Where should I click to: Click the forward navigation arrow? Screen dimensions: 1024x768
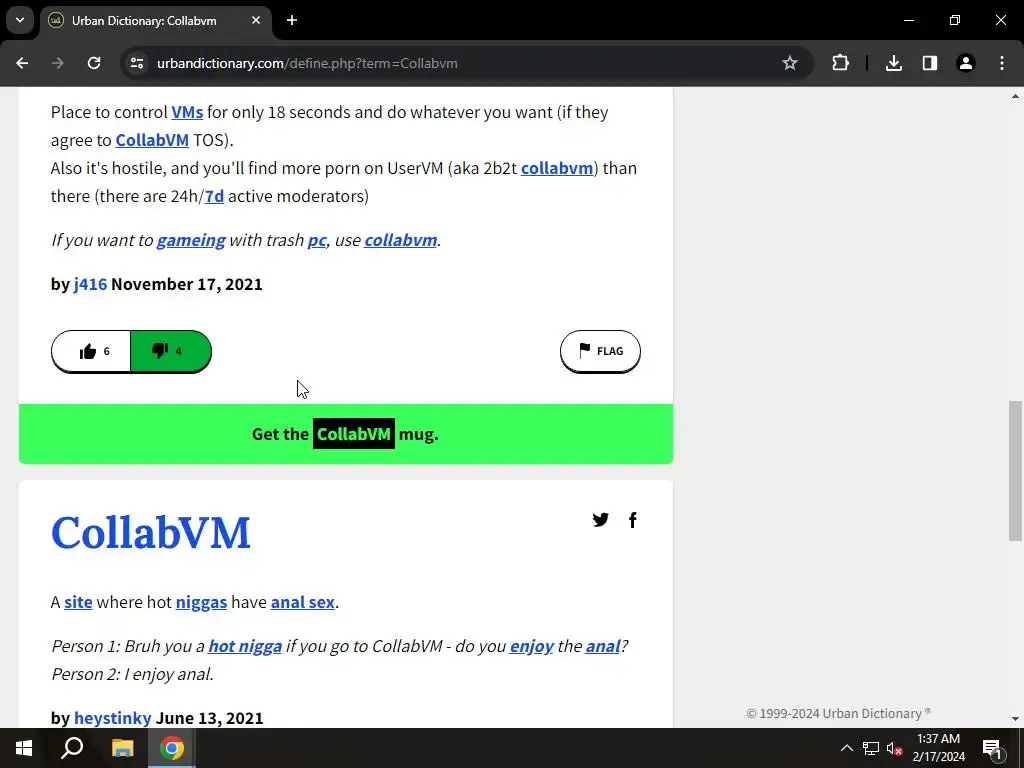tap(58, 63)
